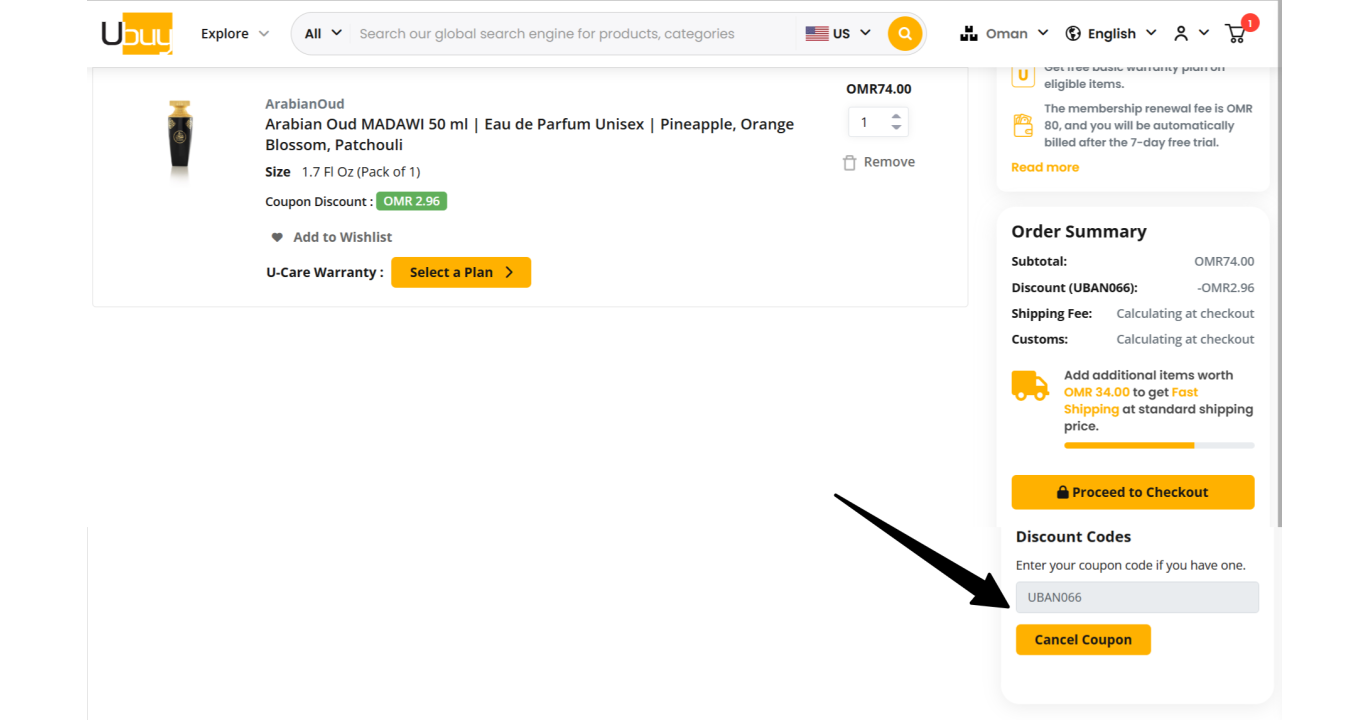Open the shopping cart icon
This screenshot has height=720, width=1368.
pos(1237,33)
